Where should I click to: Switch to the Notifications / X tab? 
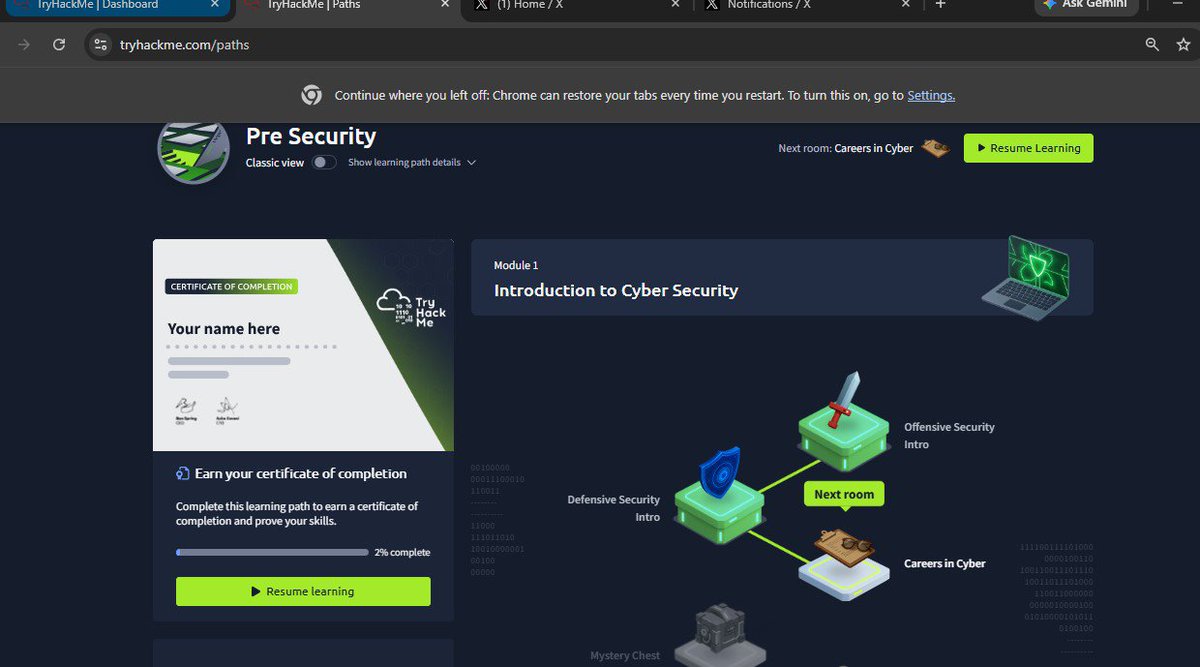[808, 5]
